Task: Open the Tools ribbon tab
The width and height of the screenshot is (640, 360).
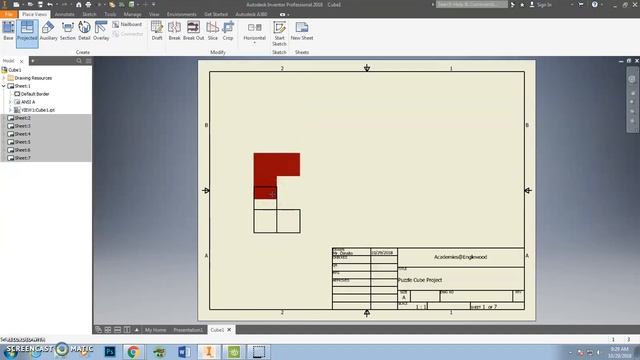Action: point(110,14)
